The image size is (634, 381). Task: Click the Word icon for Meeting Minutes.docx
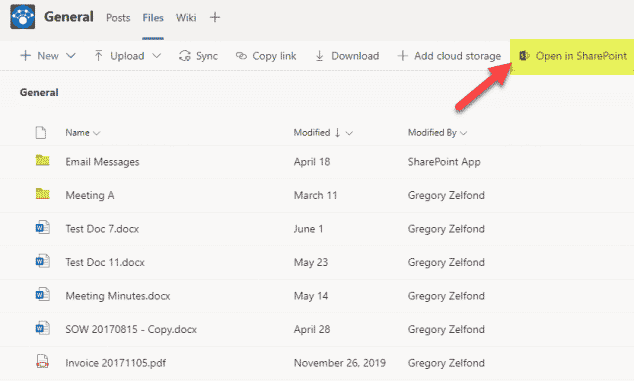click(x=42, y=295)
